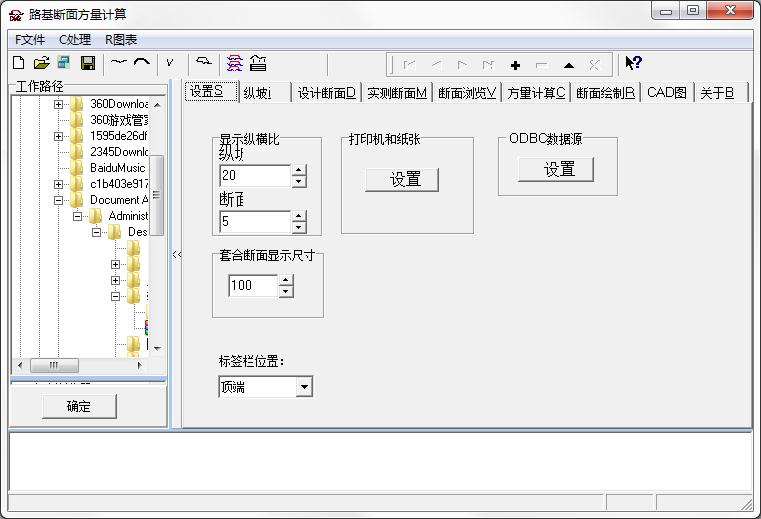This screenshot has width=761, height=519.
Task: Increase the 纵坡 ratio value of 20
Action: [x=299, y=170]
